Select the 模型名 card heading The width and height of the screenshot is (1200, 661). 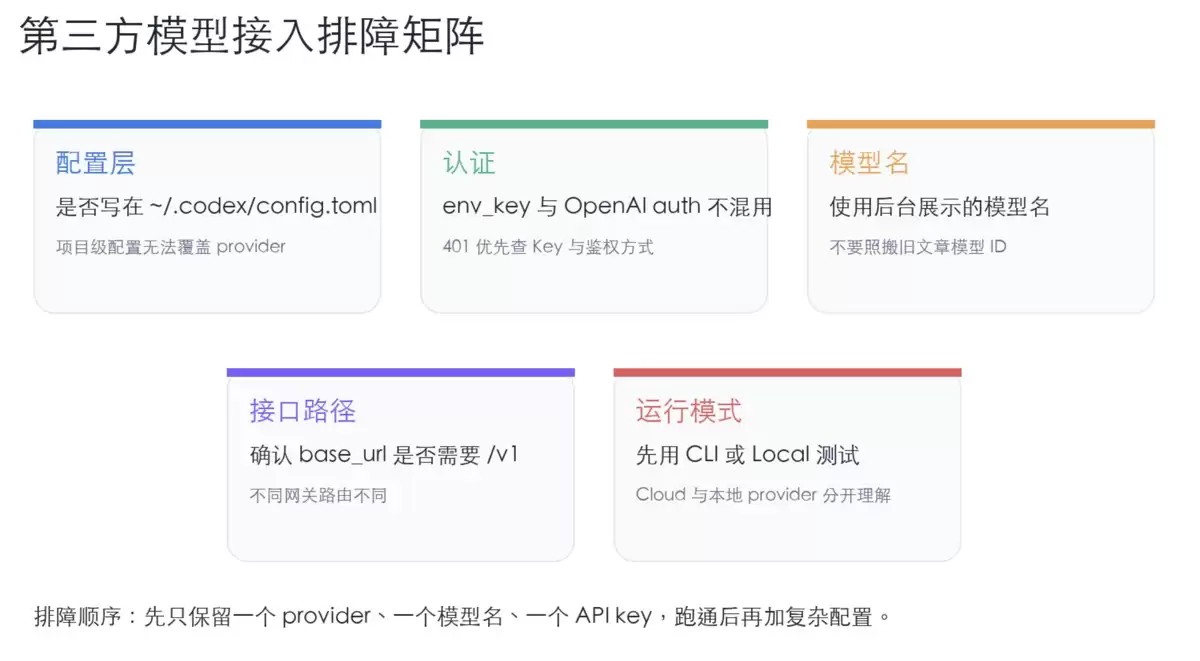click(x=869, y=163)
